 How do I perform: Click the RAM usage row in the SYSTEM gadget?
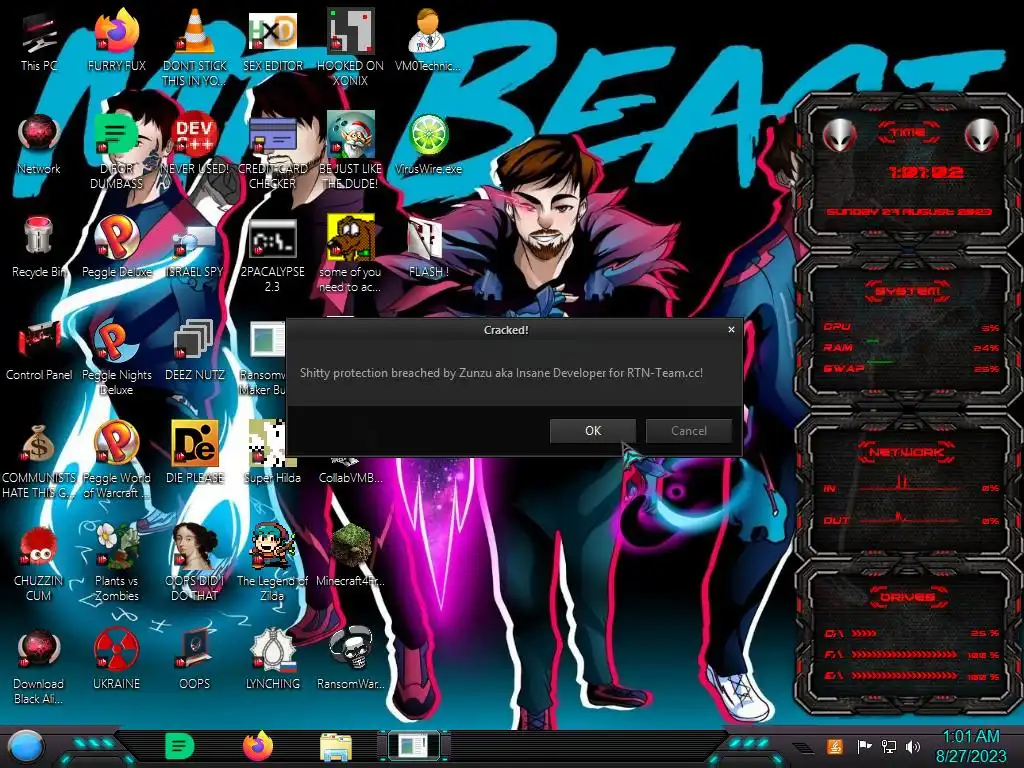[910, 348]
